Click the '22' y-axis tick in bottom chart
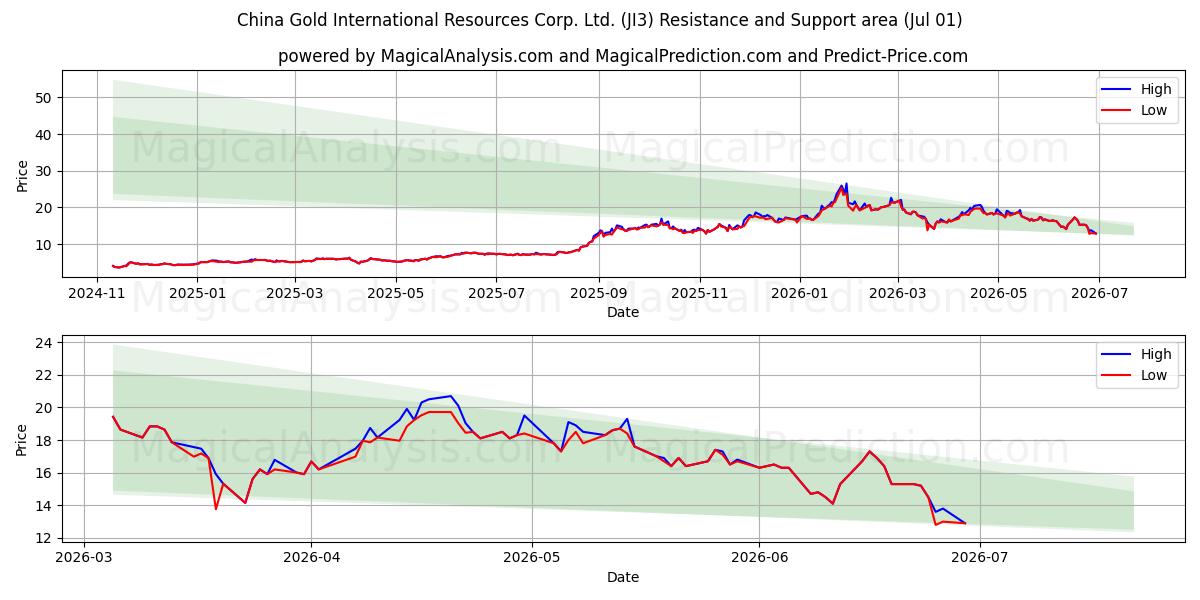The height and width of the screenshot is (600, 1200). 45,375
